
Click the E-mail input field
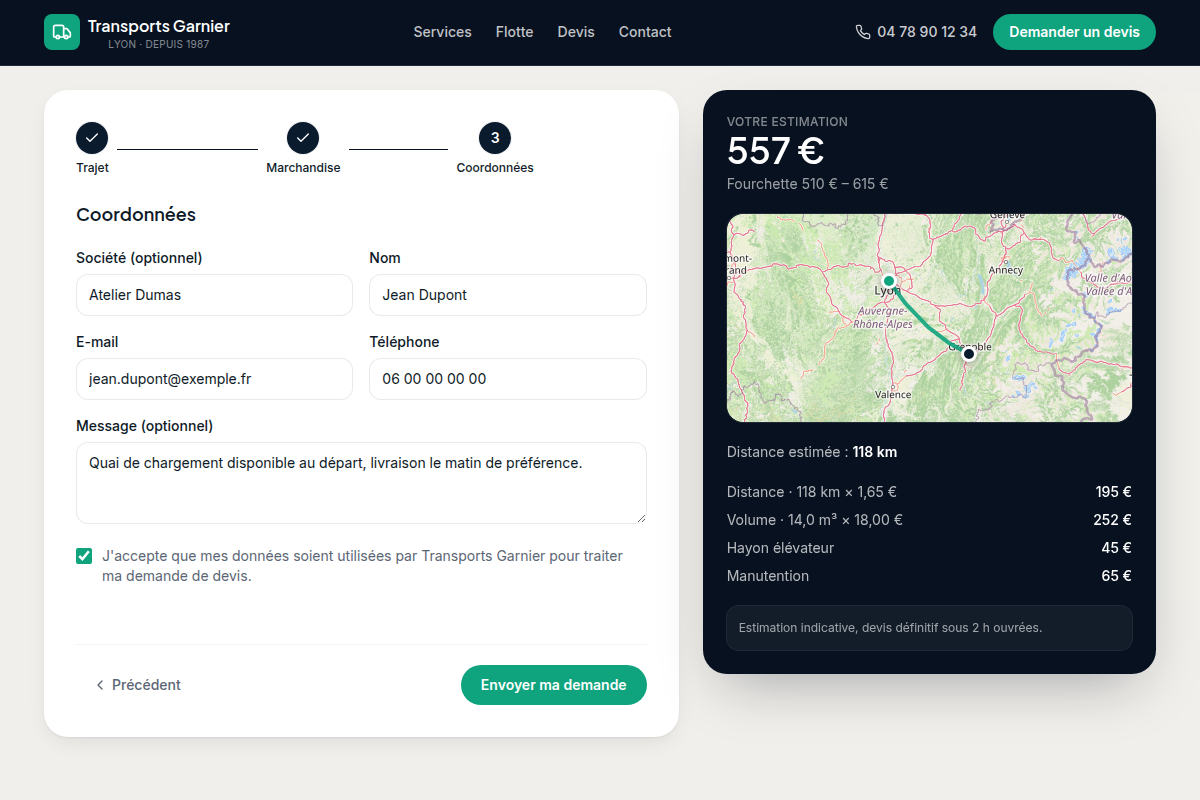coord(214,379)
